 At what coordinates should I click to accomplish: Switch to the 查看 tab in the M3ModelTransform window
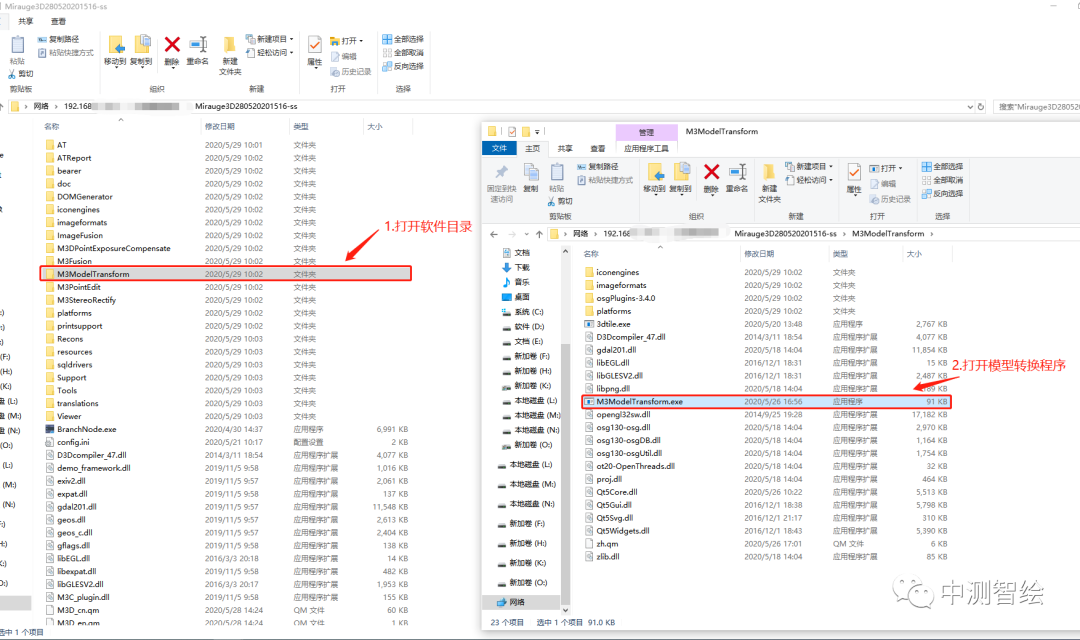click(597, 148)
